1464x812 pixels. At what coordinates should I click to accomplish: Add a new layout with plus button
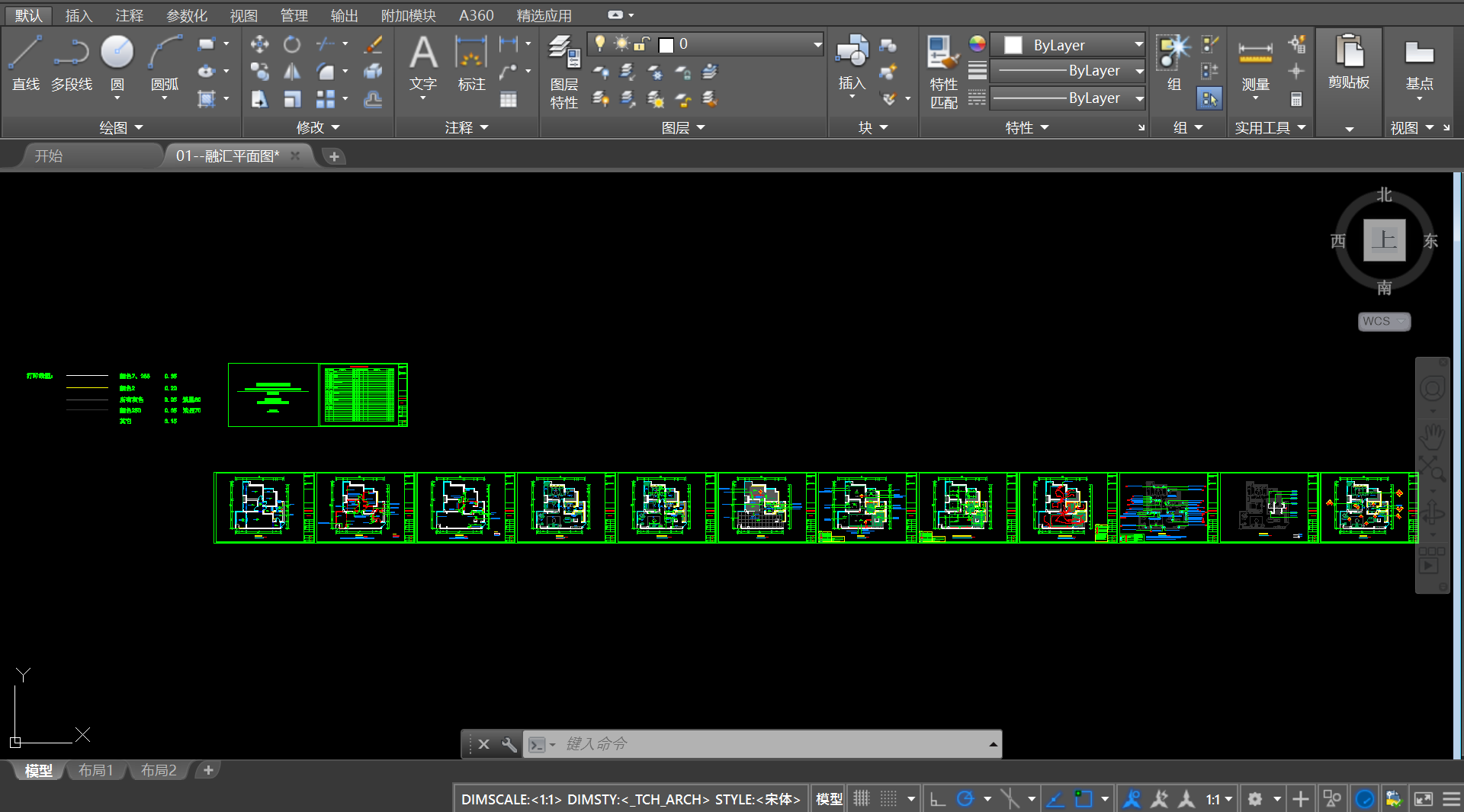pyautogui.click(x=207, y=770)
